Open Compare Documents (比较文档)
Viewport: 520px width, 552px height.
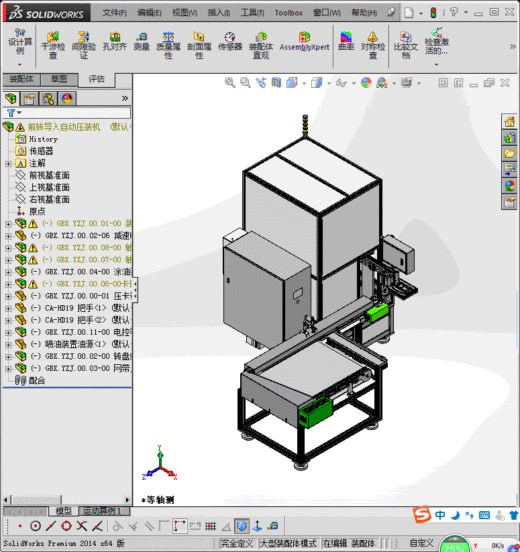click(x=406, y=45)
